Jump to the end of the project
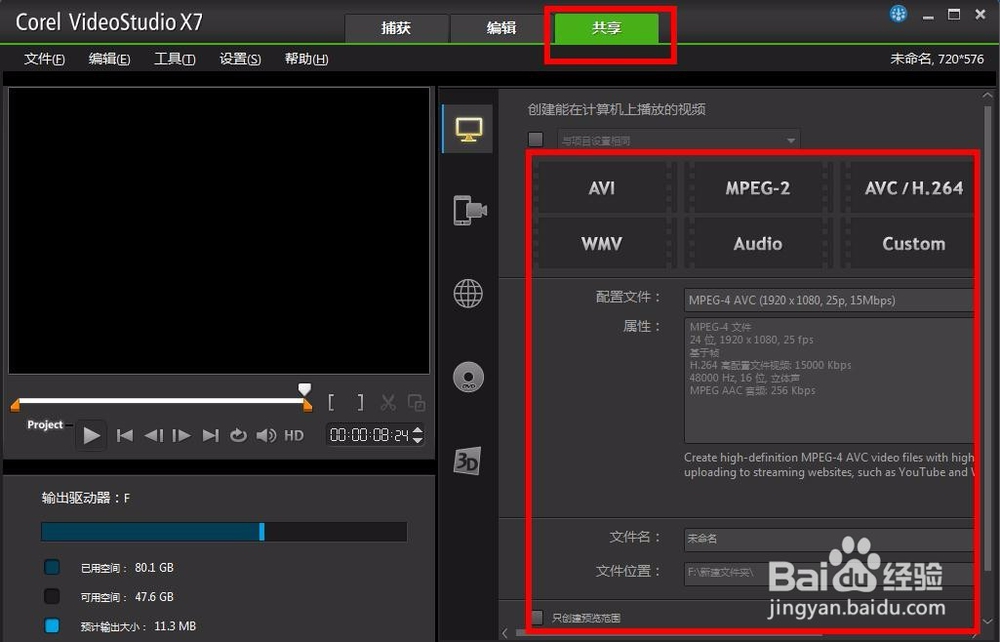The image size is (1000, 642). 210,435
